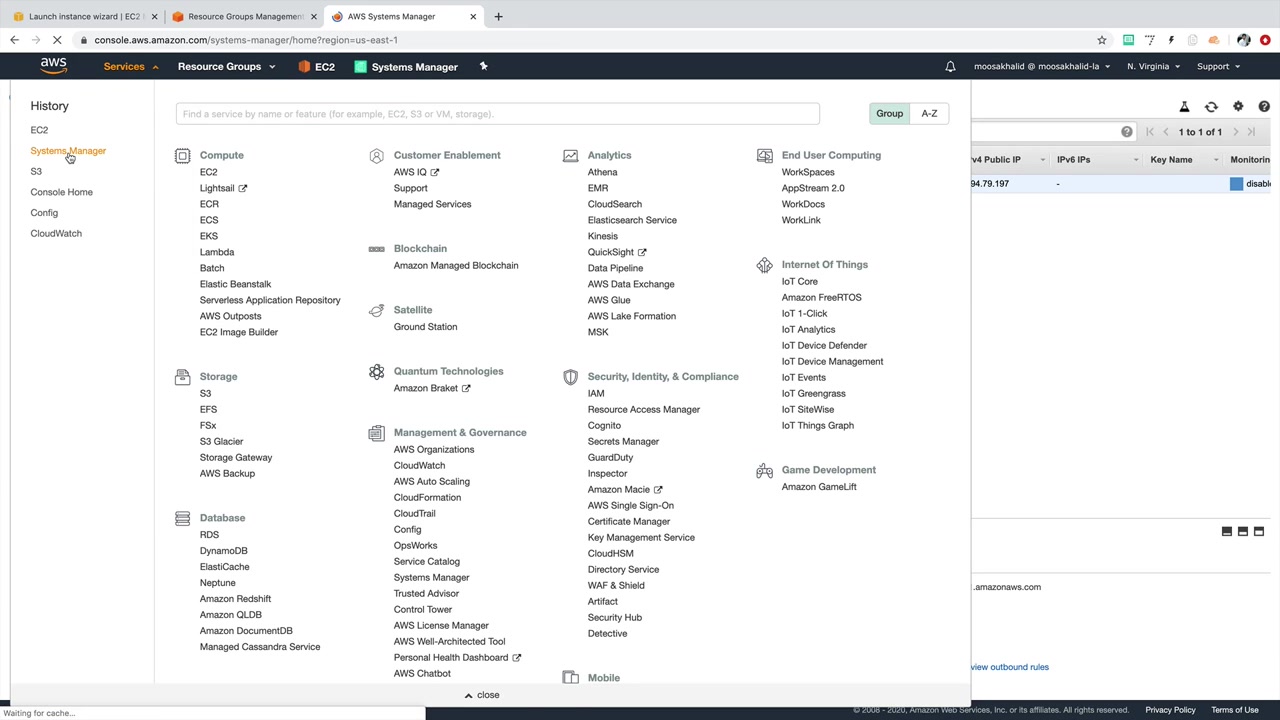The width and height of the screenshot is (1280, 720).
Task: Click the Storage category icon
Action: click(182, 377)
